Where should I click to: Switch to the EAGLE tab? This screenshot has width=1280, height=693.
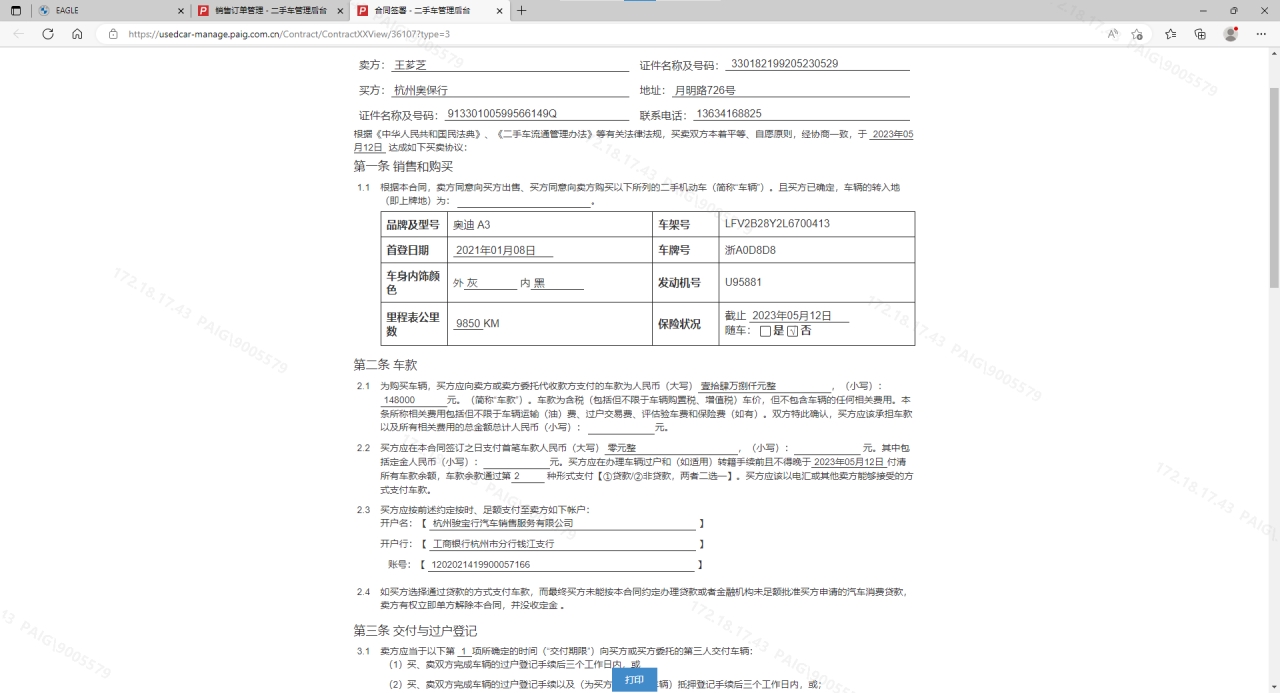pos(110,11)
